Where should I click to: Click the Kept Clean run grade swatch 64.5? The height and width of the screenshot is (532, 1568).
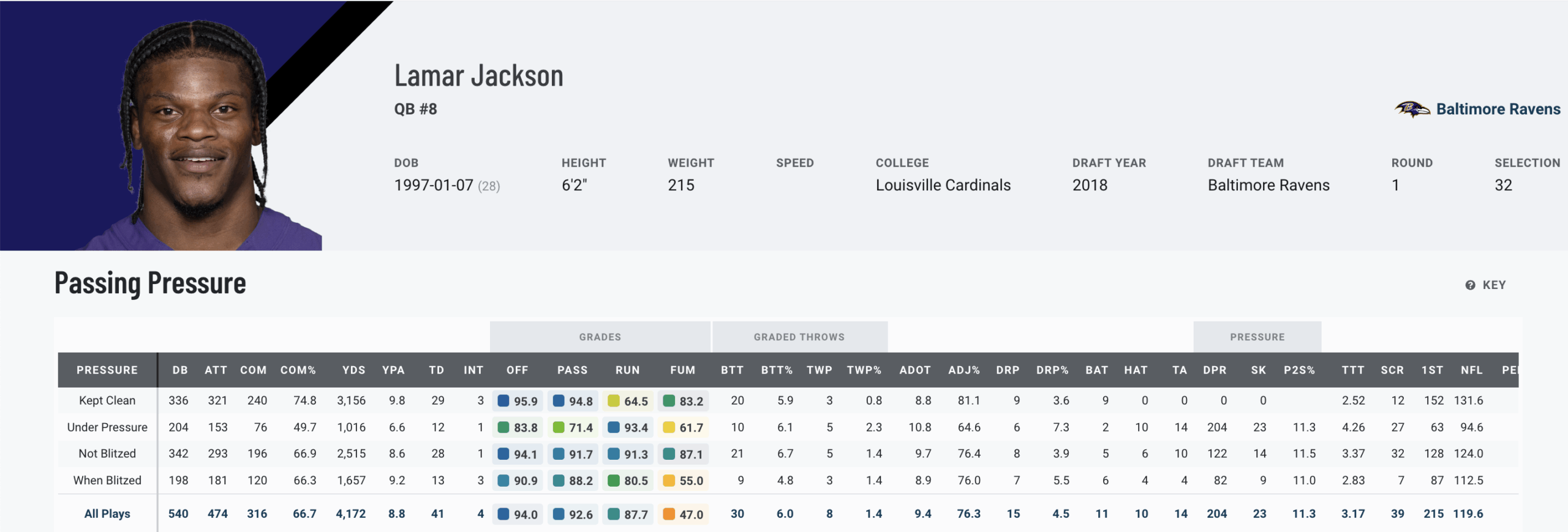[x=614, y=401]
